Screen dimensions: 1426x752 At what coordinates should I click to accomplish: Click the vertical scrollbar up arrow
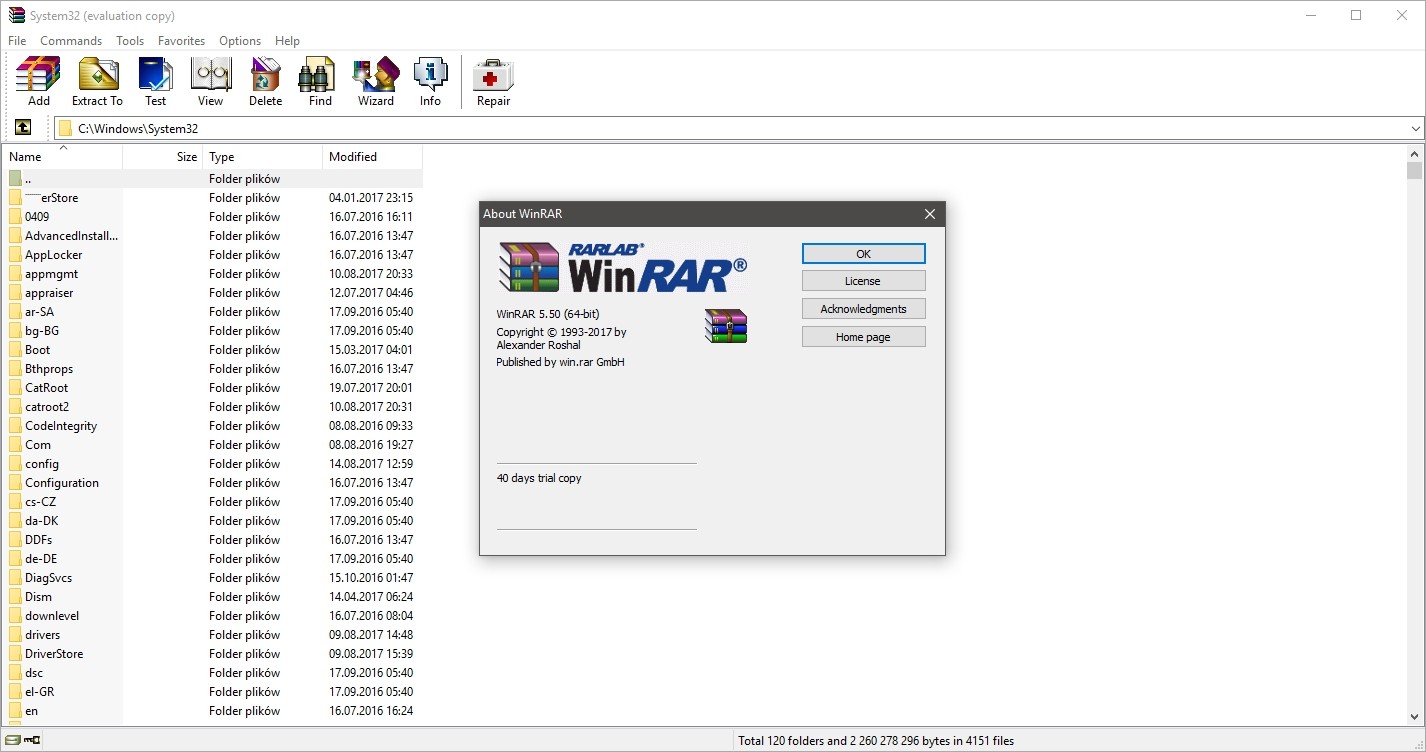coord(1414,154)
